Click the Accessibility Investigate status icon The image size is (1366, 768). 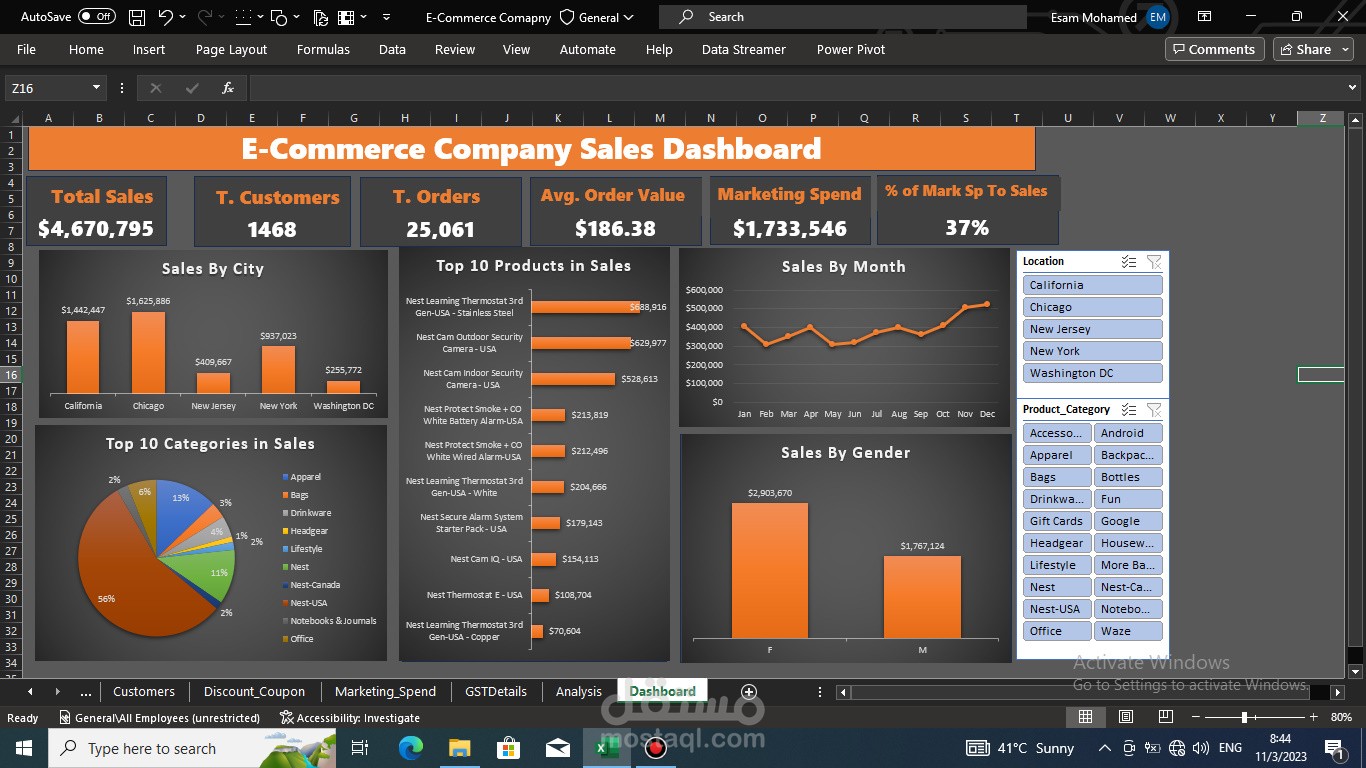350,718
